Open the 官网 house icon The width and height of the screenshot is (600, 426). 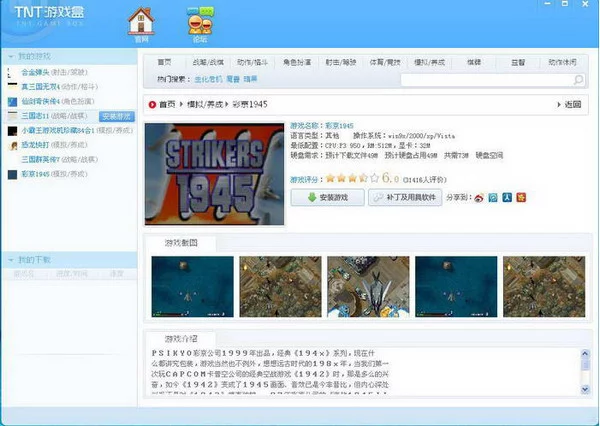pyautogui.click(x=141, y=24)
